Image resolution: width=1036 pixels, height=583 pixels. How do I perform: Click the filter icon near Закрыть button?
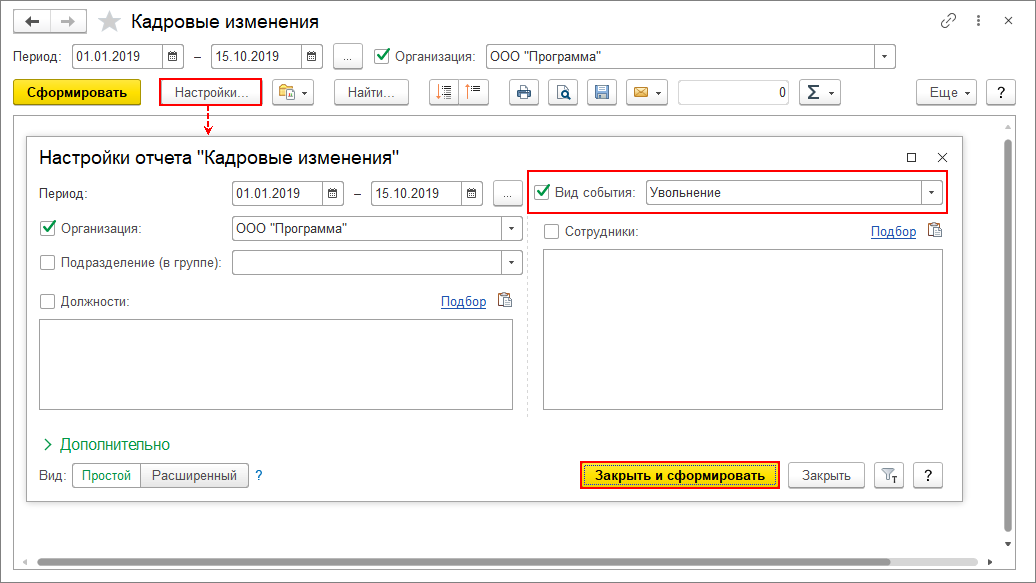coord(888,475)
